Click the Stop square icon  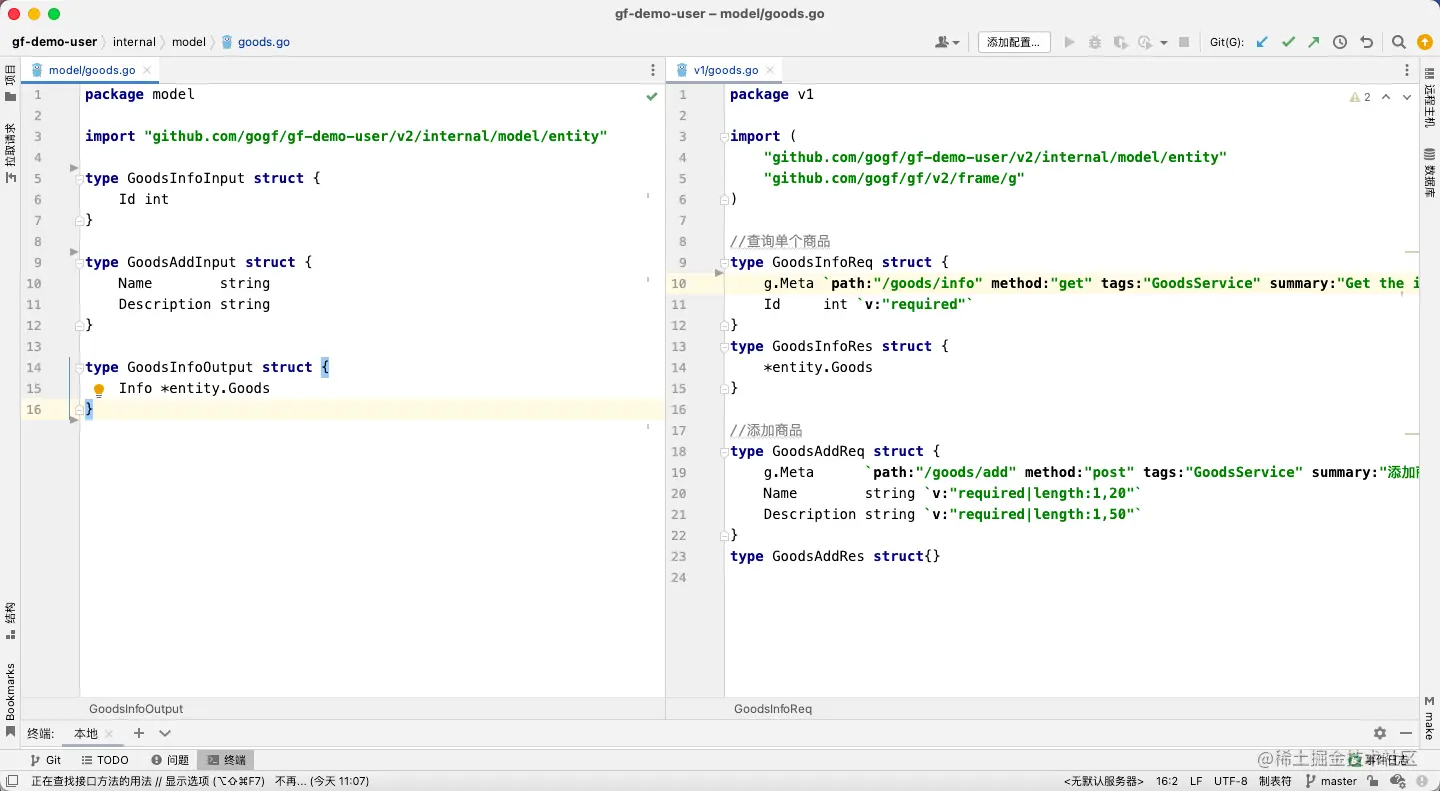point(1184,42)
